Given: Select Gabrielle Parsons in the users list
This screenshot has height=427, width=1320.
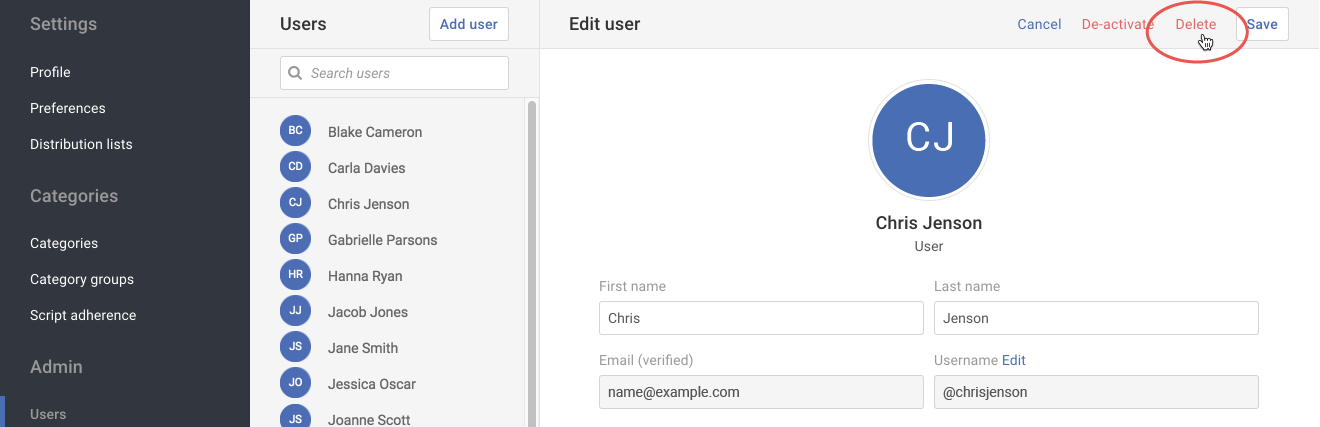Looking at the screenshot, I should (x=383, y=240).
